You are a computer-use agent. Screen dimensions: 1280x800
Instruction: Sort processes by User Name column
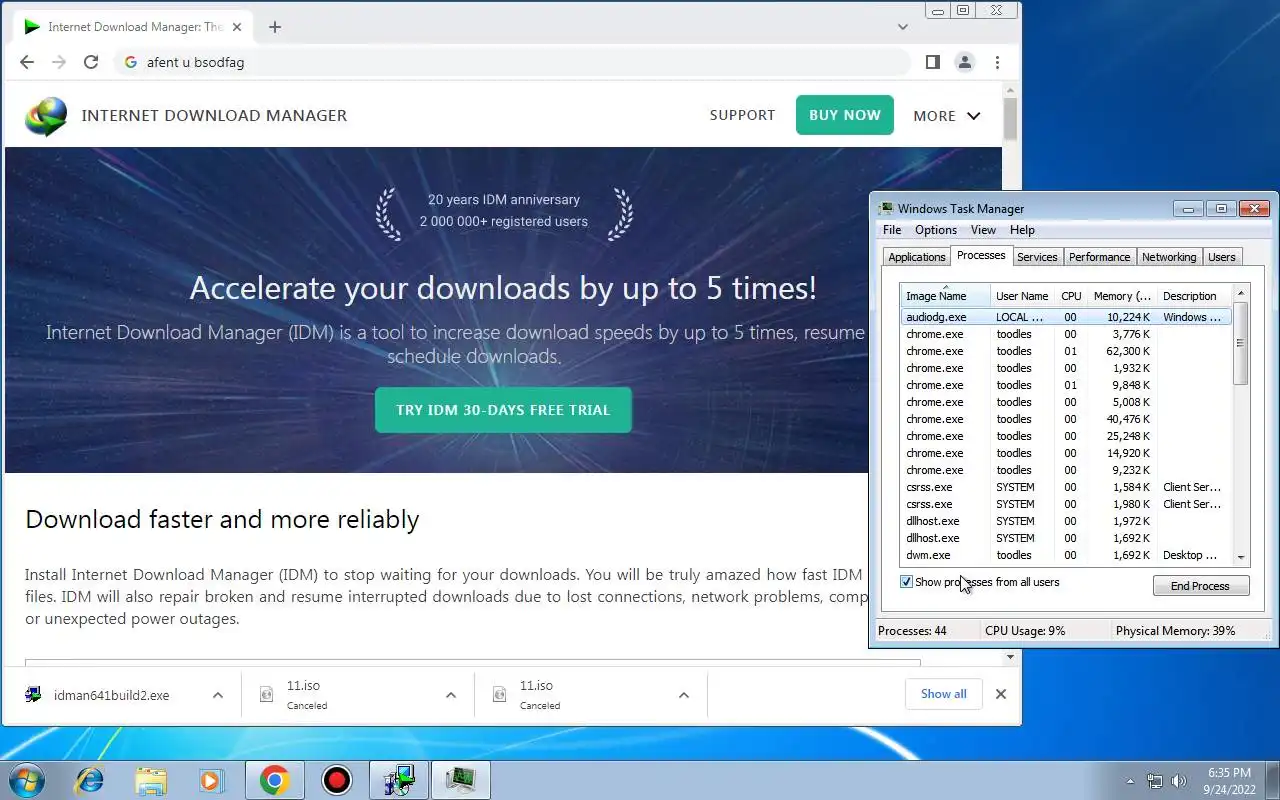pyautogui.click(x=1022, y=296)
